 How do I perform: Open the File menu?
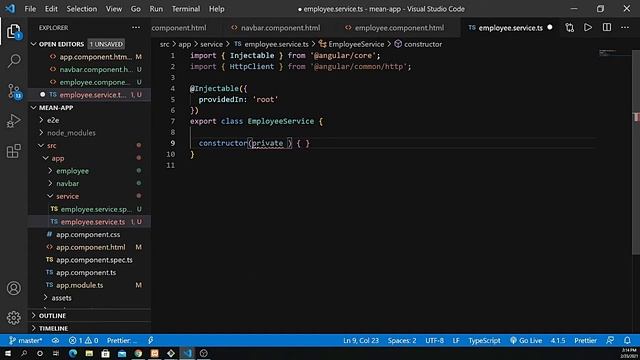coord(30,9)
